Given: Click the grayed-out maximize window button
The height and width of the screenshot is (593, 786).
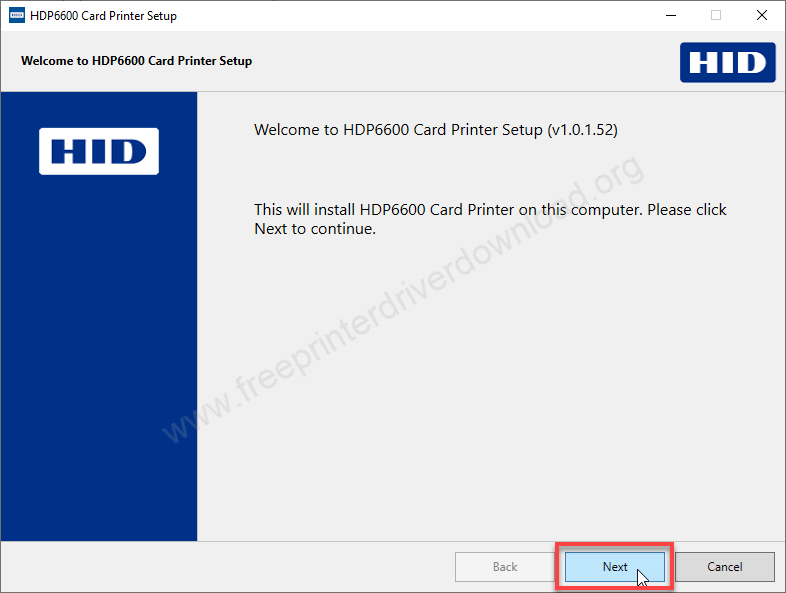Looking at the screenshot, I should pos(716,16).
